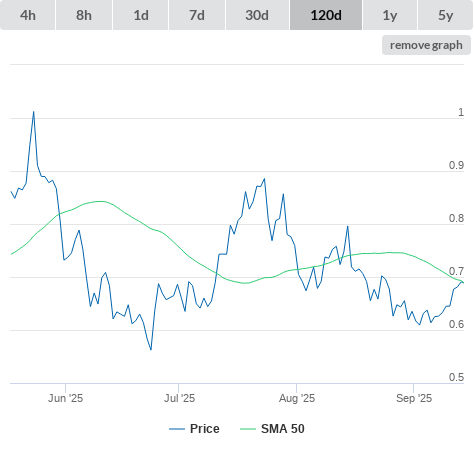Switch to the 4h time range tab
The width and height of the screenshot is (474, 455).
(x=28, y=15)
